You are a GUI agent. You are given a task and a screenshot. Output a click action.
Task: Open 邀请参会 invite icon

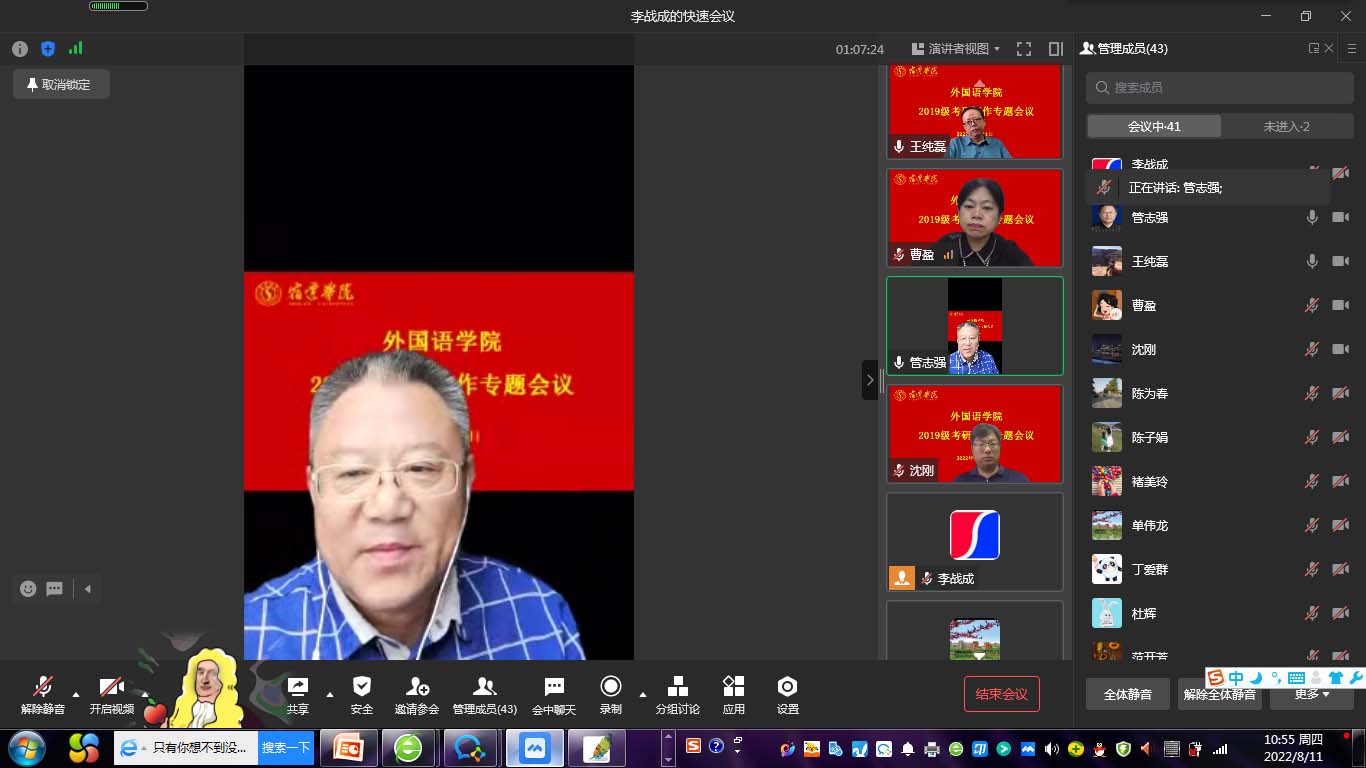pos(417,687)
